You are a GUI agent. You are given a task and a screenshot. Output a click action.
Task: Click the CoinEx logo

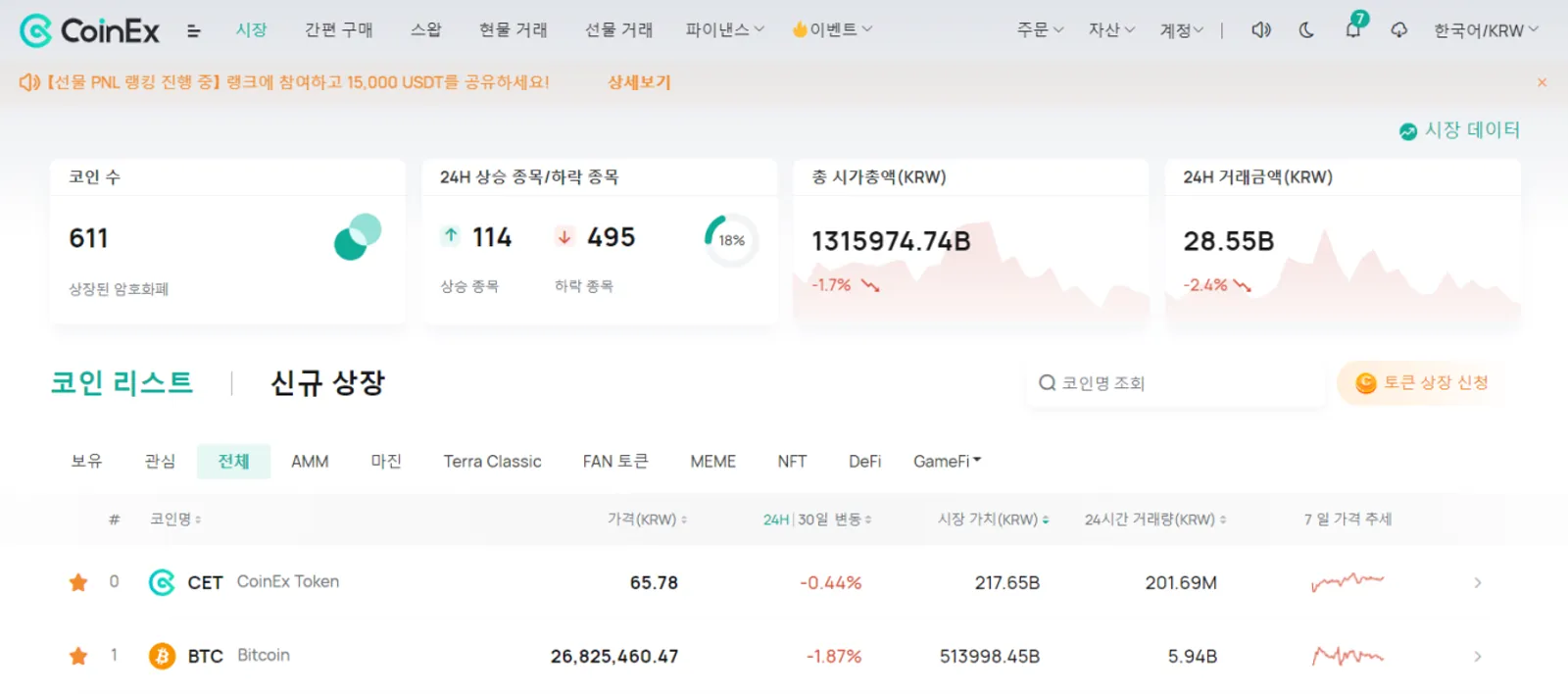pyautogui.click(x=89, y=31)
